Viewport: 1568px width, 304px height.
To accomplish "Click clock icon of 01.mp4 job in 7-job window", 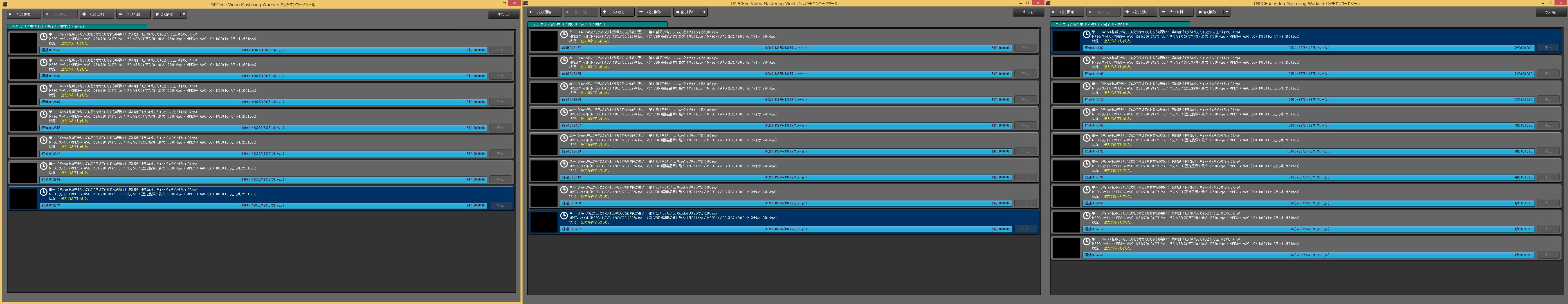I will (44, 36).
